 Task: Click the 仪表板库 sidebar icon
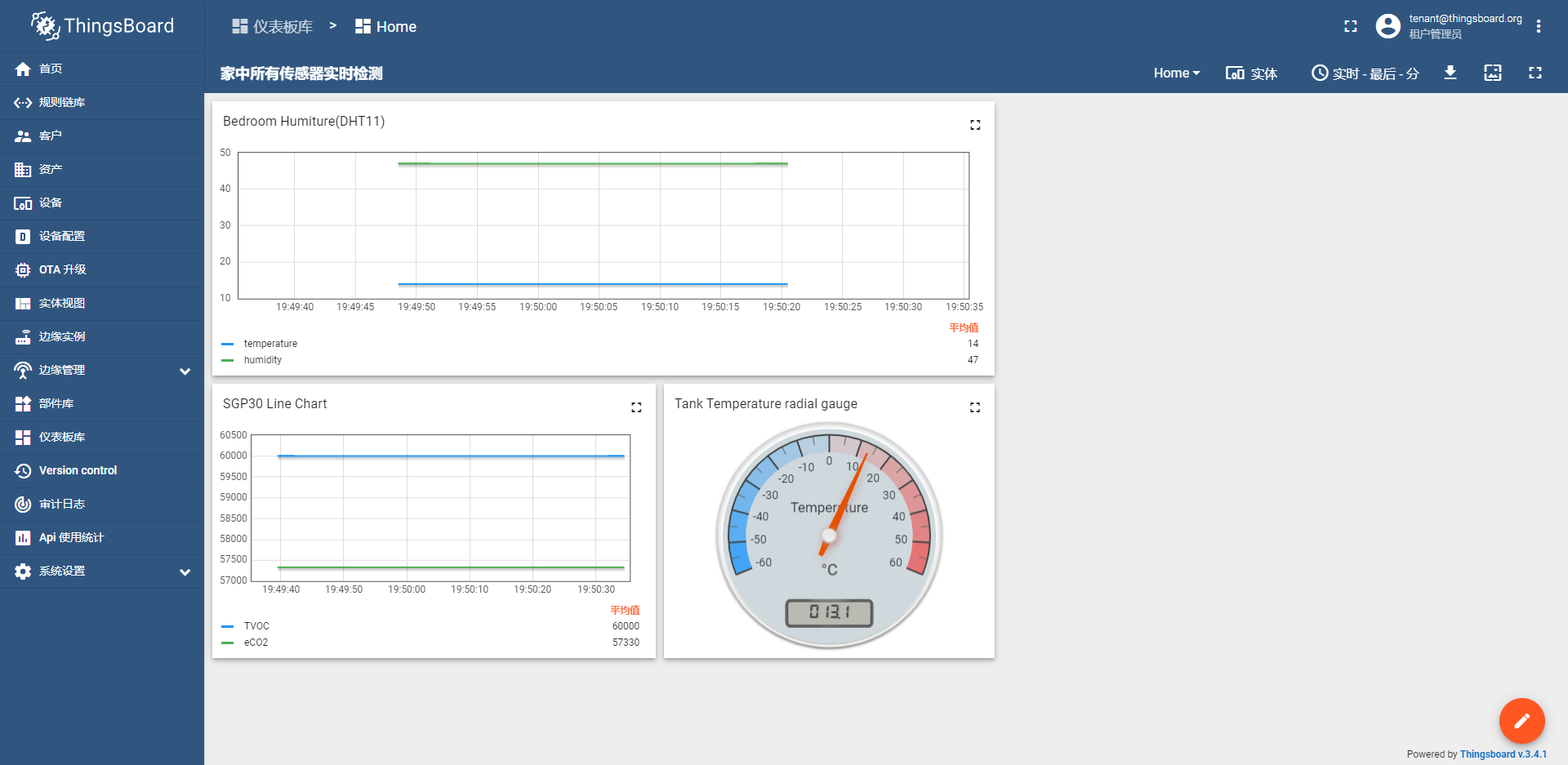pos(23,437)
